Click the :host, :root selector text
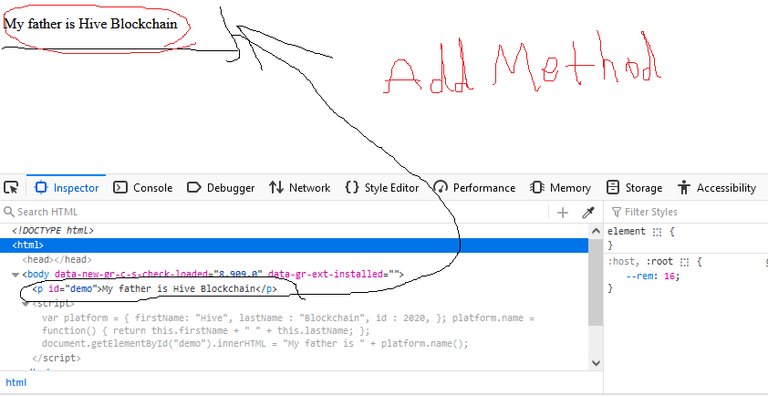 click(x=640, y=262)
